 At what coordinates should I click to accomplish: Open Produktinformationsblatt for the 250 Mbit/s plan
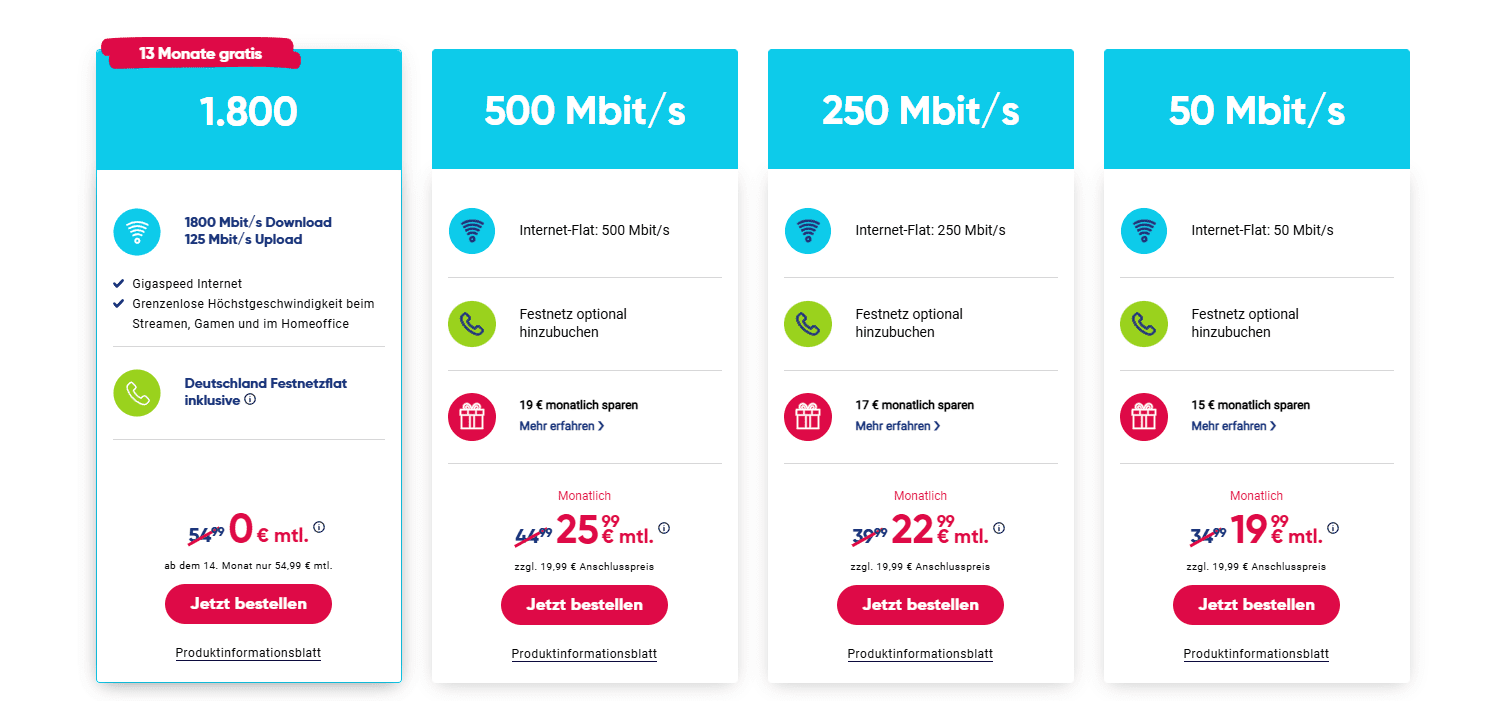click(x=920, y=654)
